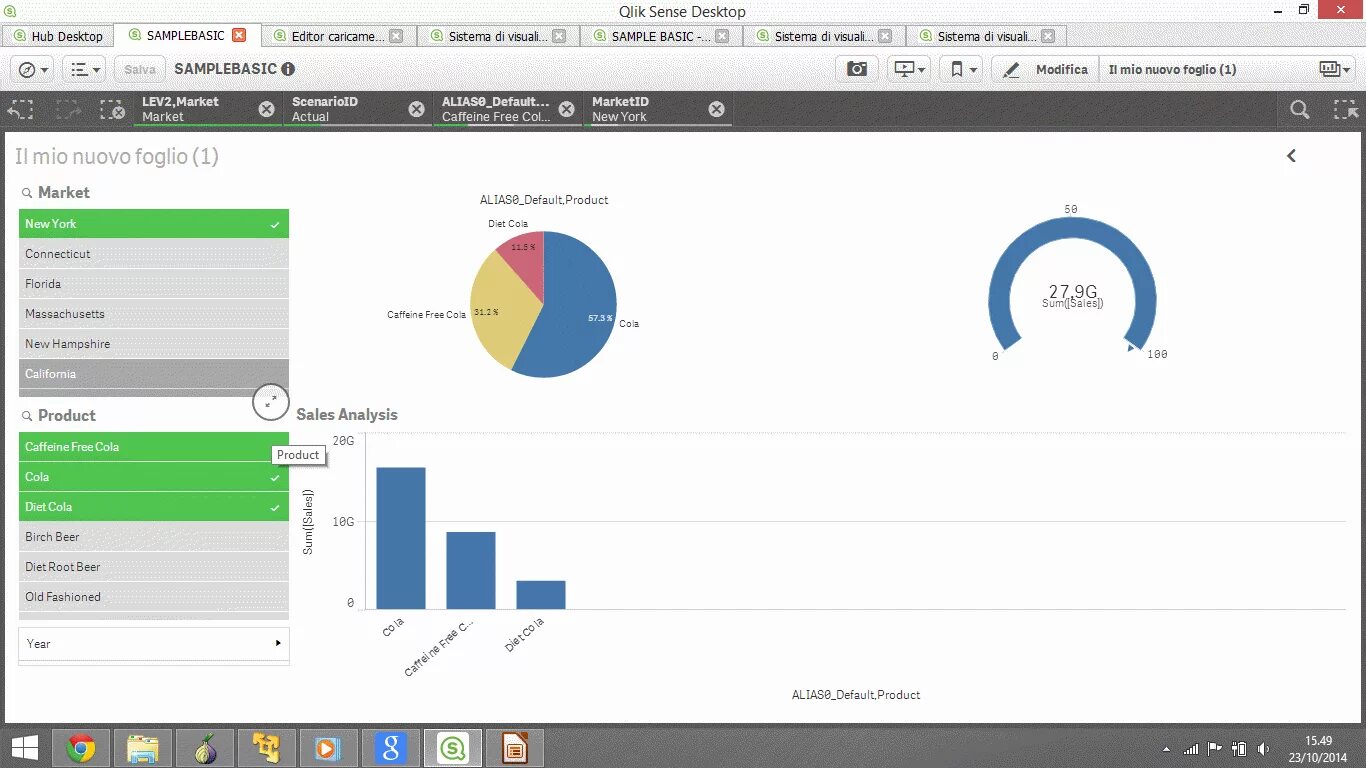Screen dimensions: 1366x768
Task: Open File Explorer from taskbar
Action: coord(143,748)
